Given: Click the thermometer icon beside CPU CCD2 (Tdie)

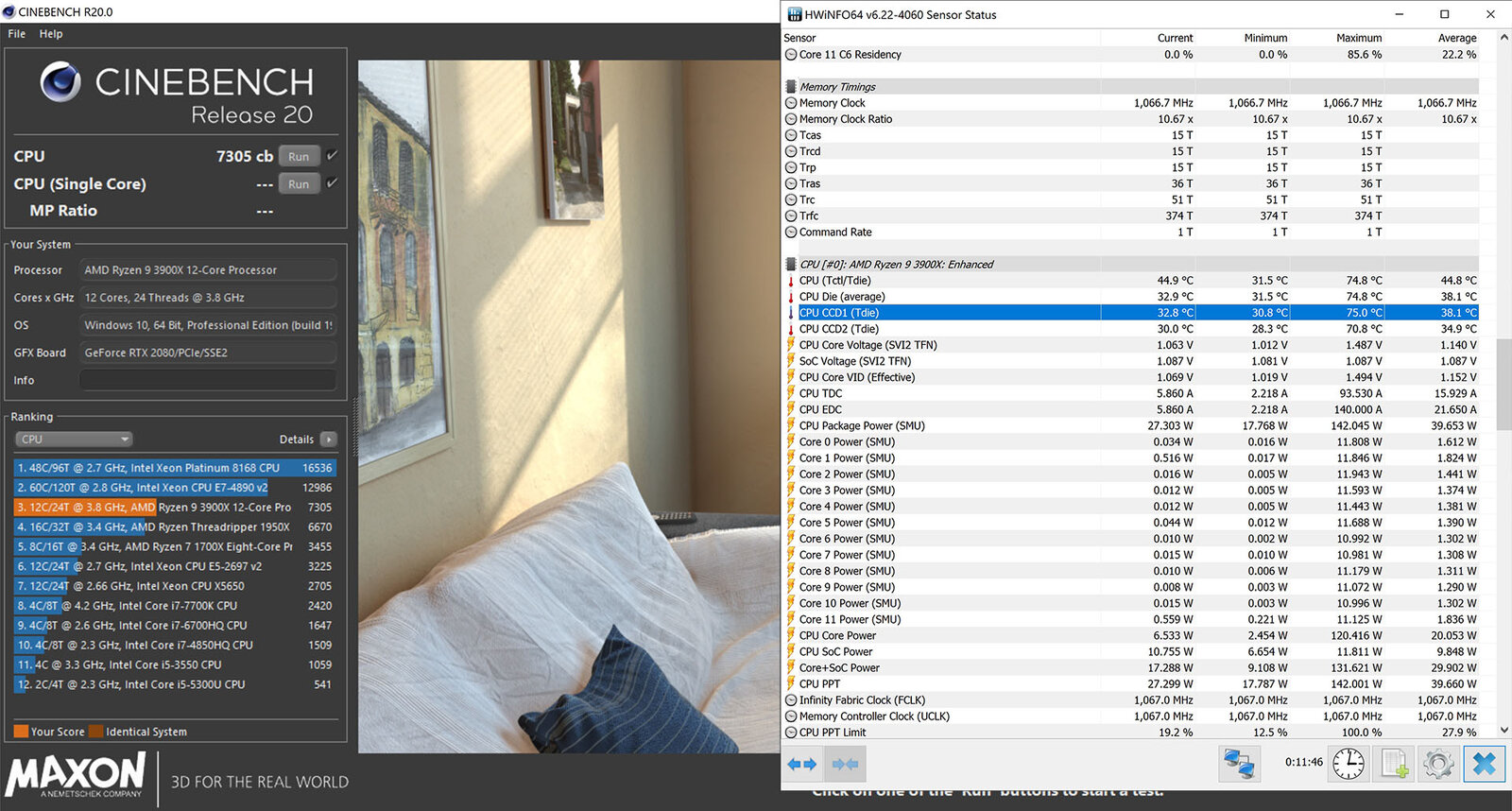Looking at the screenshot, I should [x=791, y=329].
